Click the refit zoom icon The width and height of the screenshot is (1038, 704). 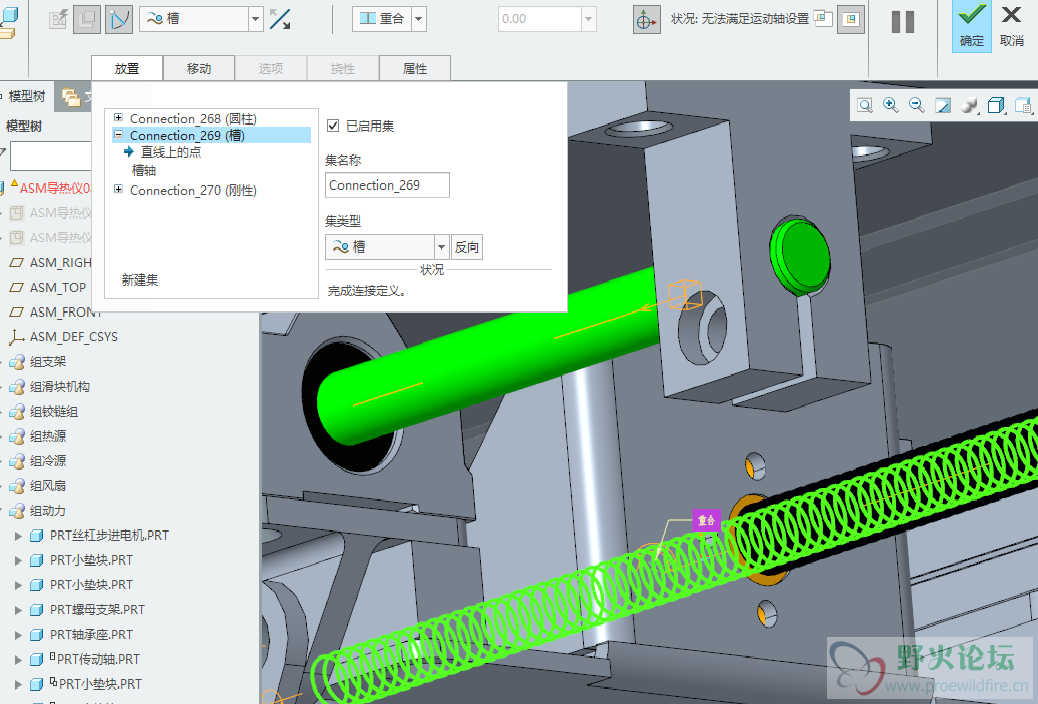865,105
